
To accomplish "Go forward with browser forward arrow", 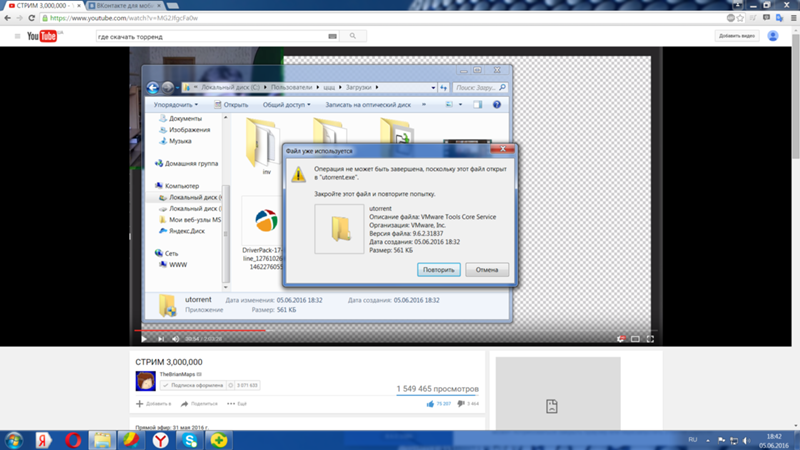I will coord(19,18).
